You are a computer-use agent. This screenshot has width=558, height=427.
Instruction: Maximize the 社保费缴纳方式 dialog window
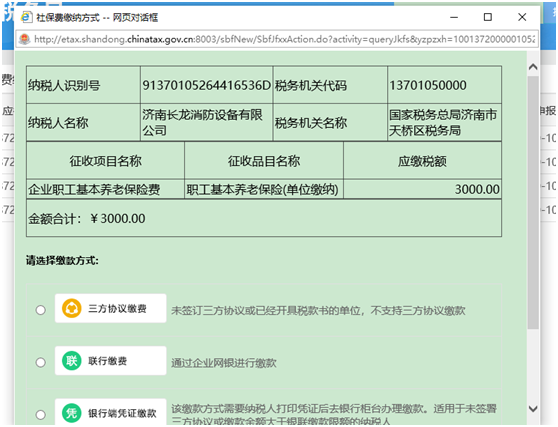488,17
